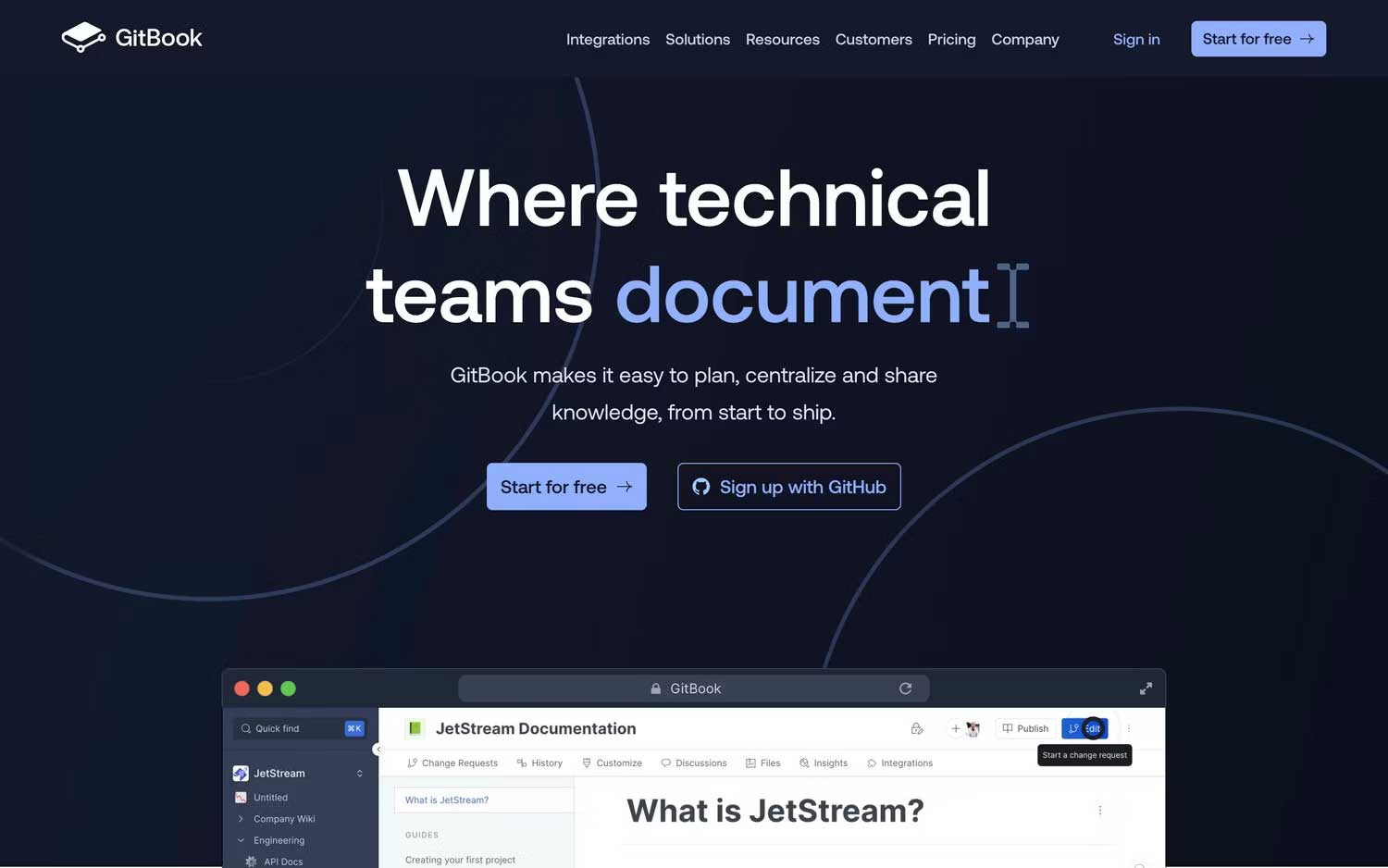Click the red window close dot
This screenshot has height=868, width=1388.
(242, 688)
